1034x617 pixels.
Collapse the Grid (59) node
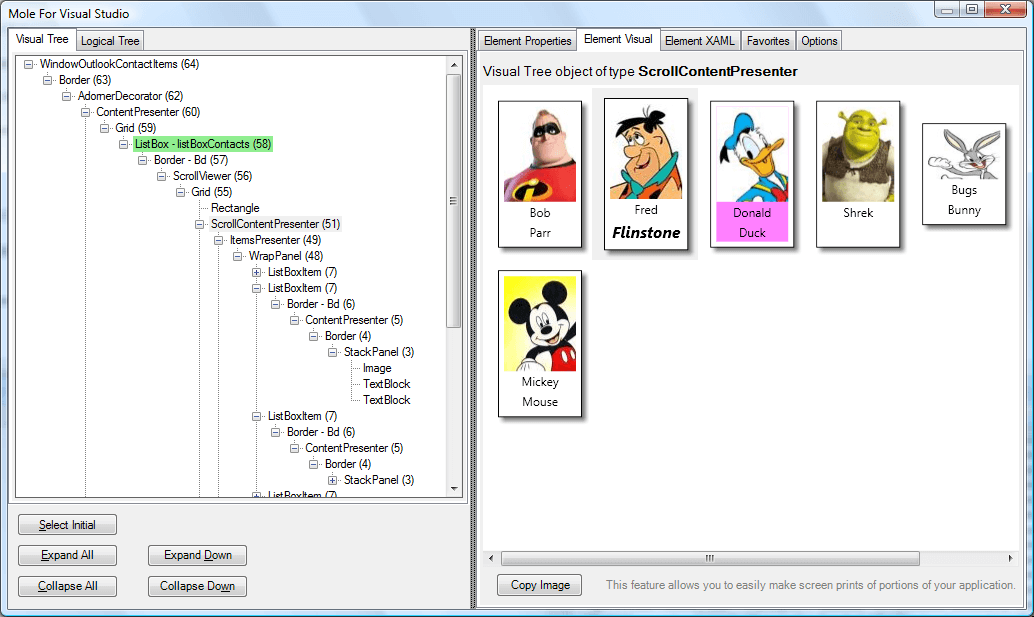click(x=105, y=128)
